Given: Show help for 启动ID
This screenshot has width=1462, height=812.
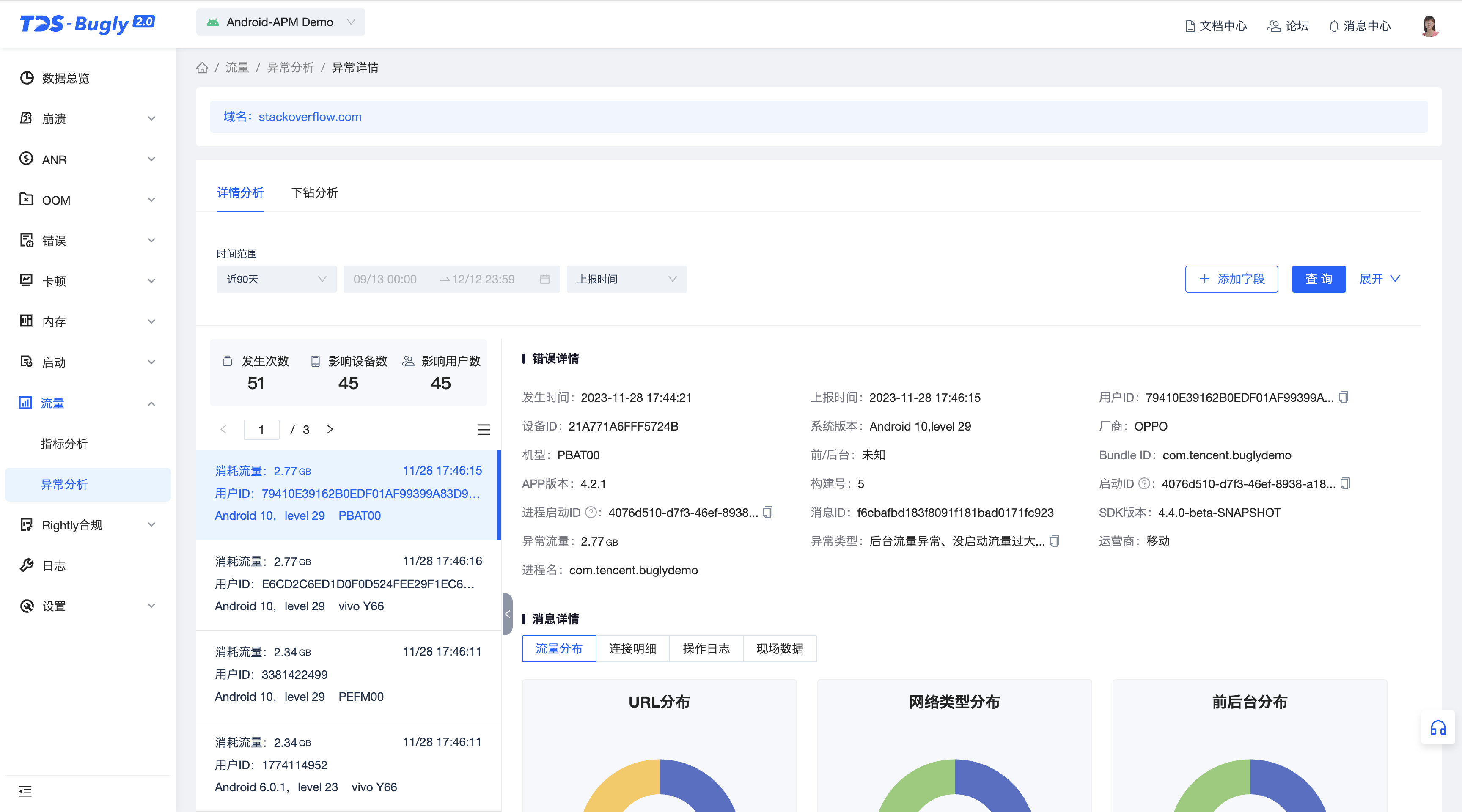Looking at the screenshot, I should (x=1144, y=483).
